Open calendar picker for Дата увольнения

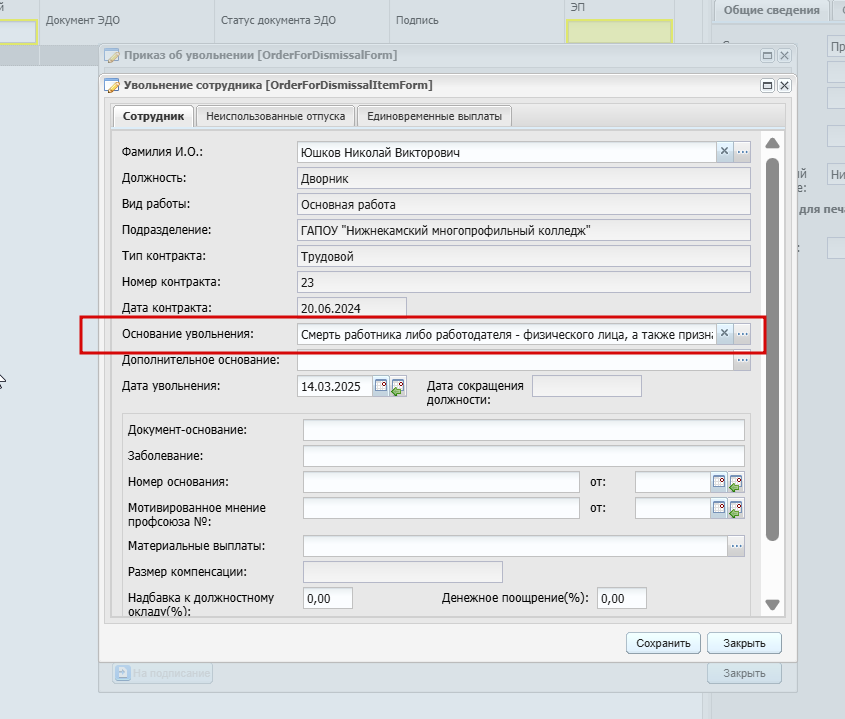381,386
